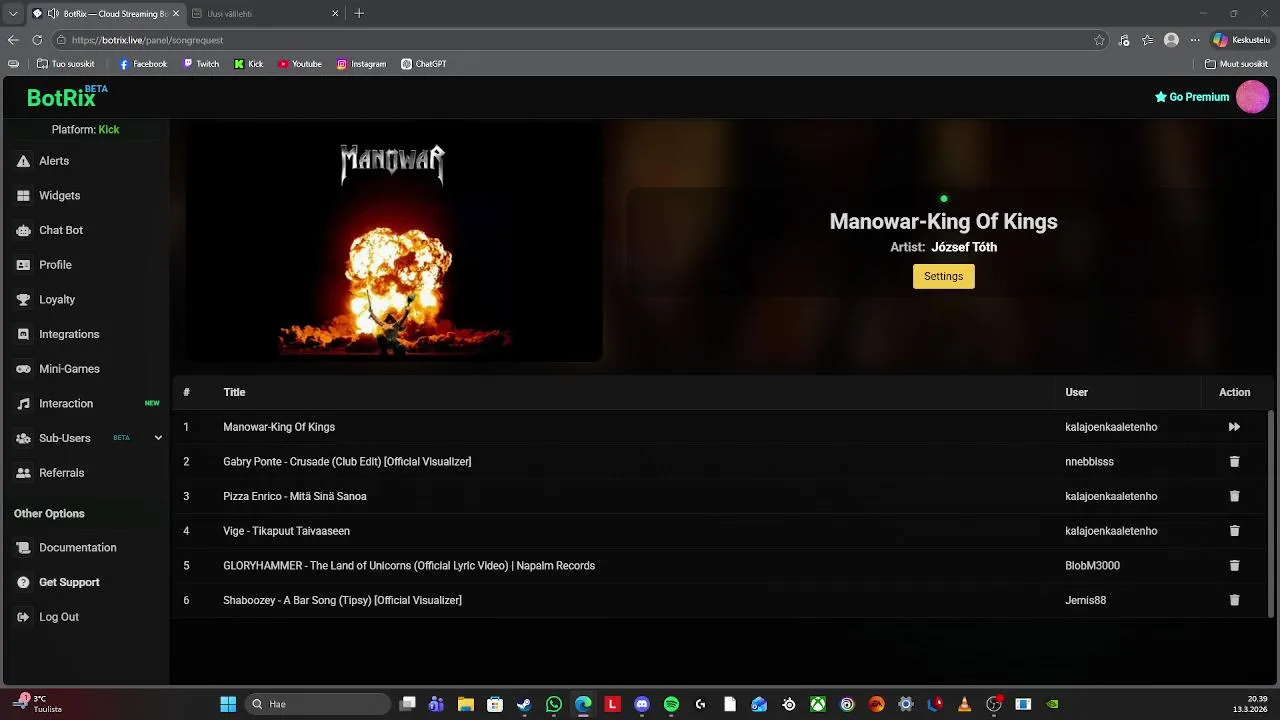Open the Keskustelu Copilot button
Image resolution: width=1280 pixels, height=720 pixels.
coord(1241,40)
